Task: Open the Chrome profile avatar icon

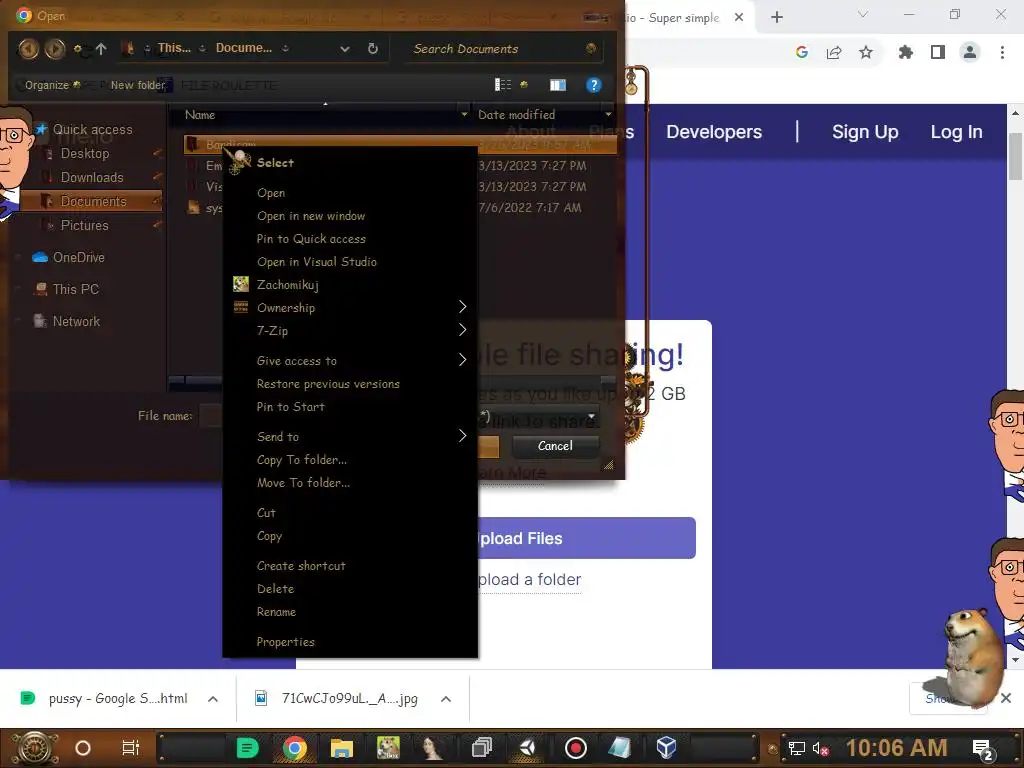Action: click(970, 52)
